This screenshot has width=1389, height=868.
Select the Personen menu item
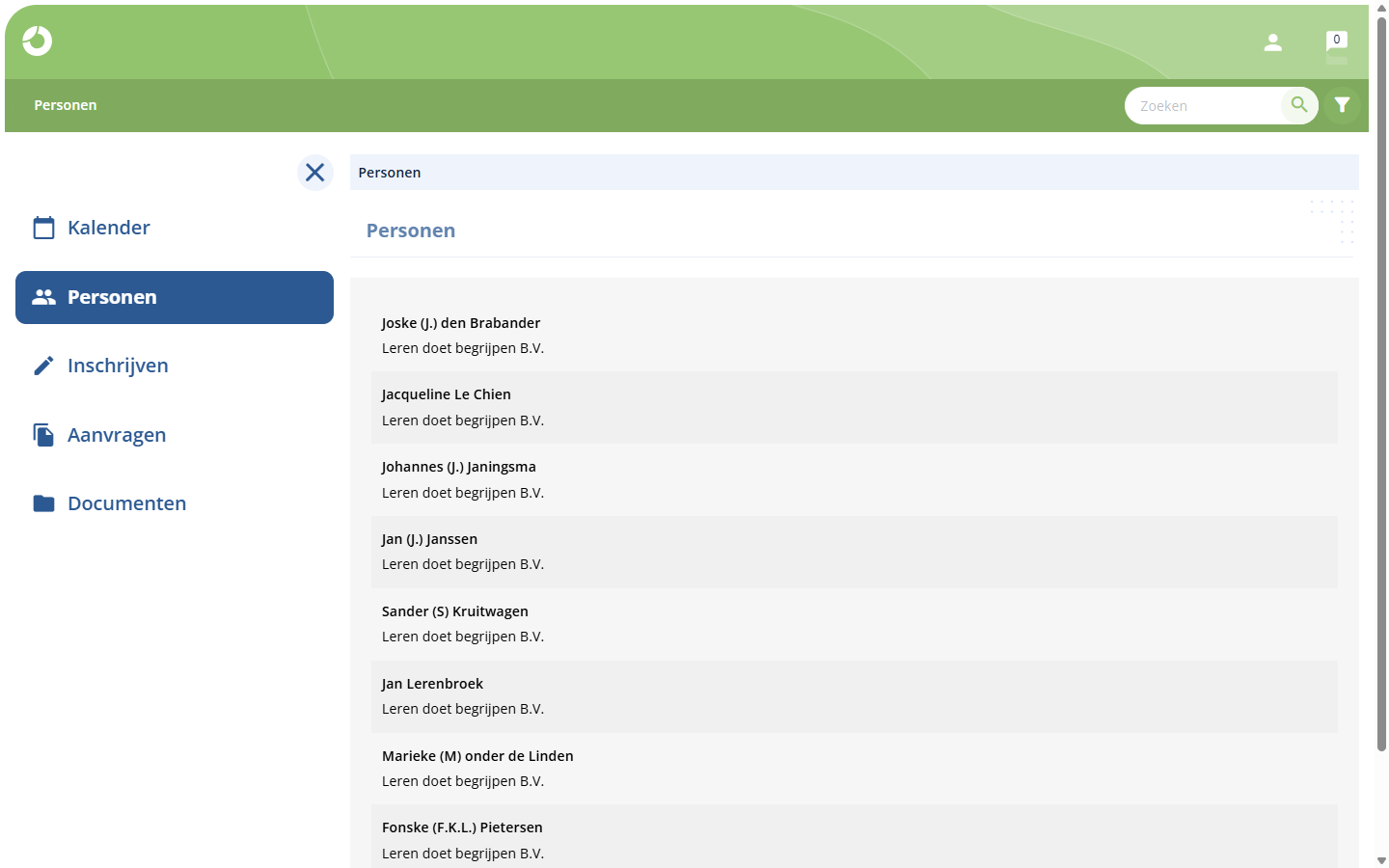coord(175,297)
